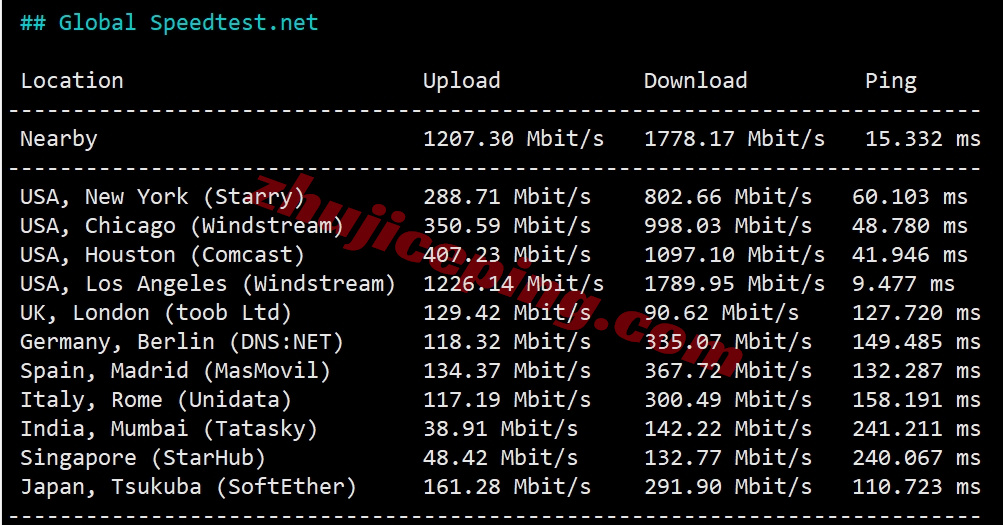
Task: Click Rome ping '158.191 ms'
Action: click(916, 400)
